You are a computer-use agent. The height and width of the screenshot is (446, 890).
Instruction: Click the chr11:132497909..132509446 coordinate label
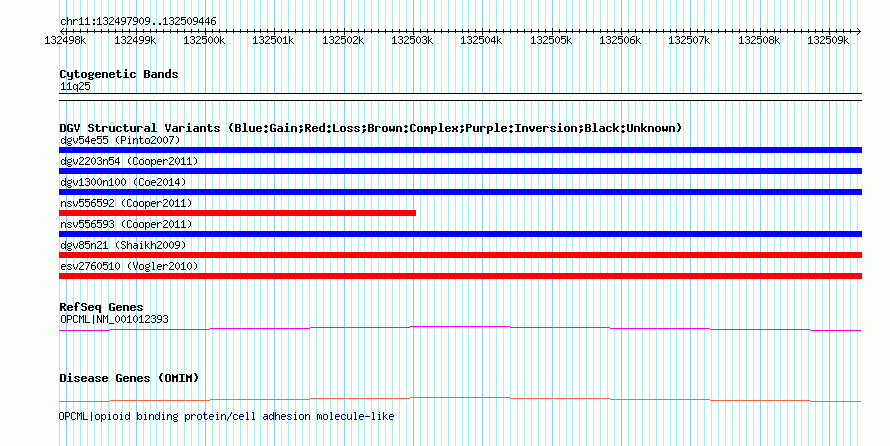pos(138,22)
